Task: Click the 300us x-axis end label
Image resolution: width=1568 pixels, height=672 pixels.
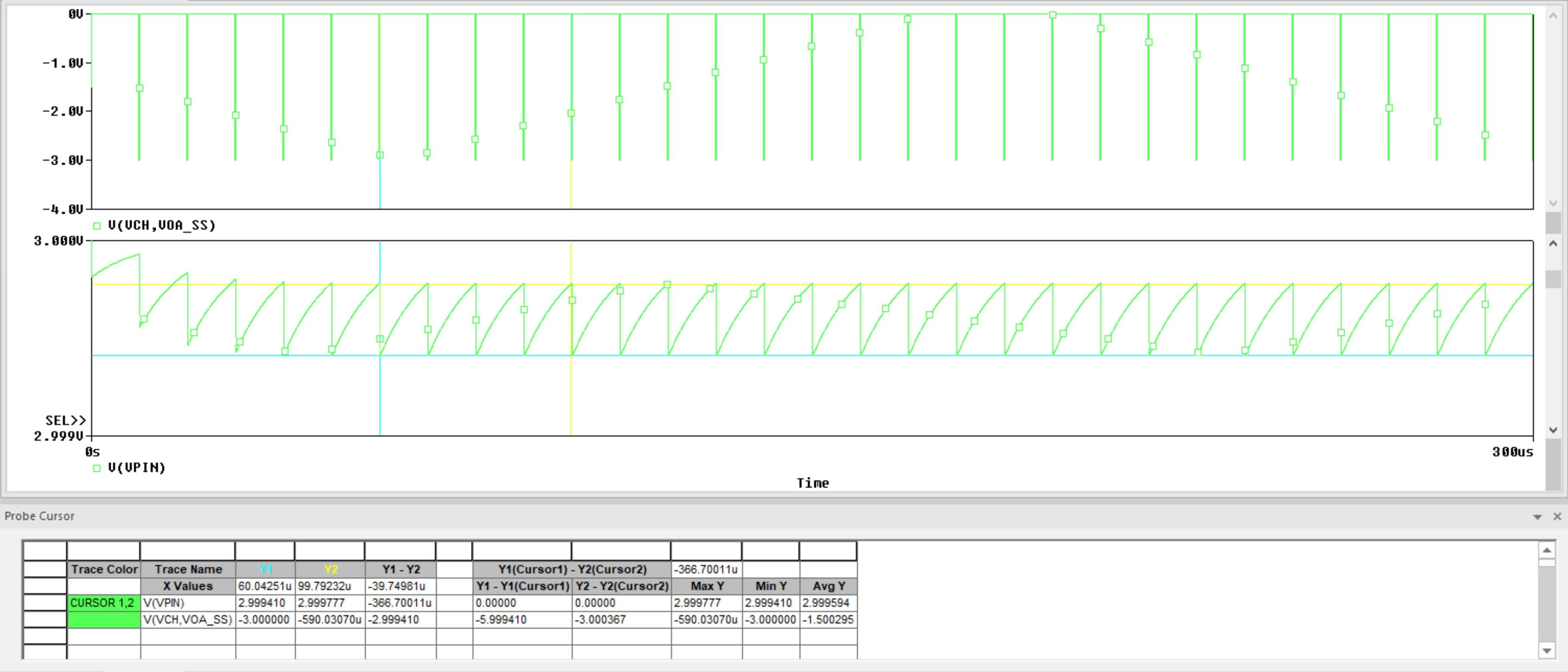Action: click(1512, 452)
